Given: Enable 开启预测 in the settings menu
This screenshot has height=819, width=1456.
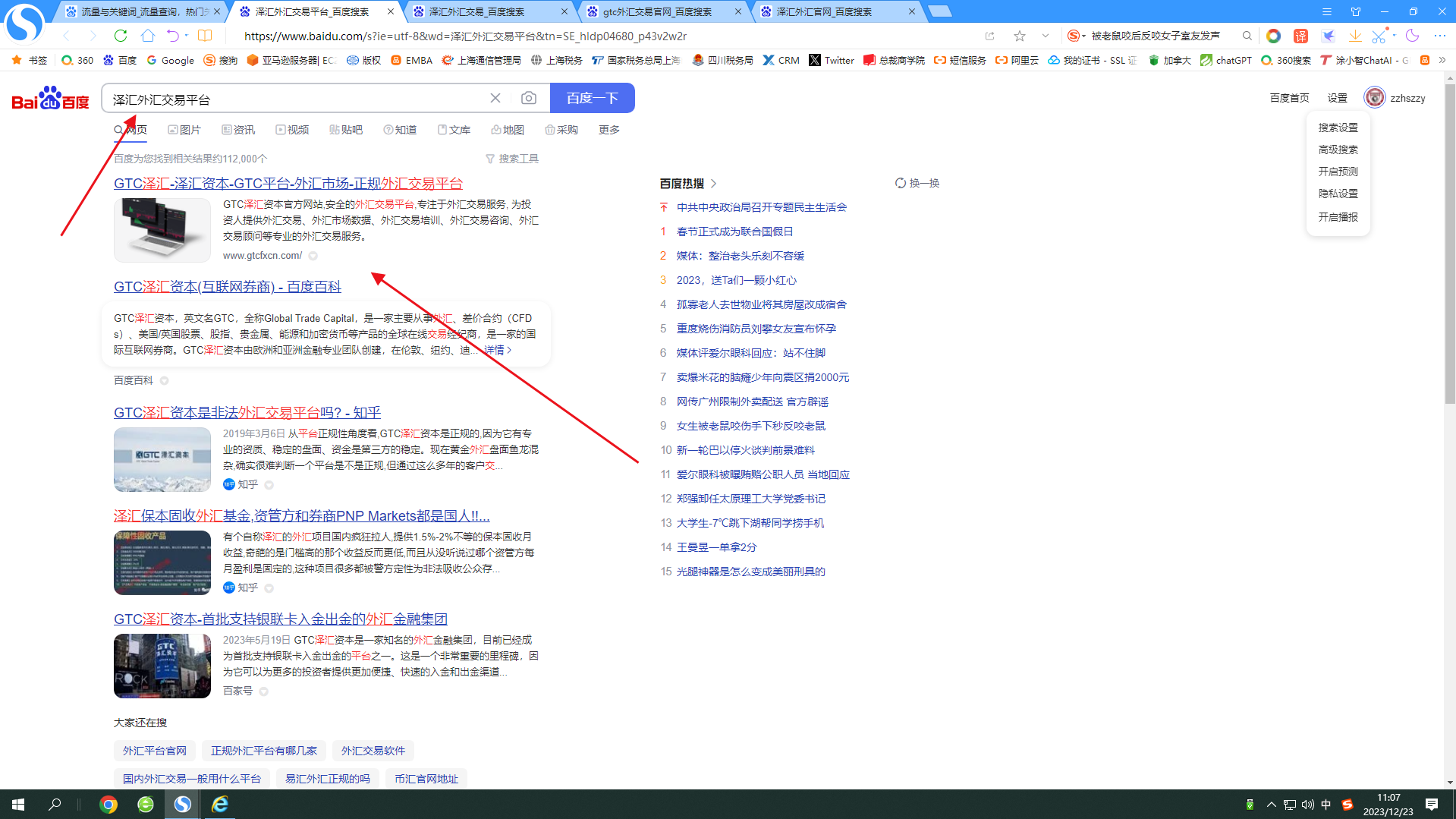Looking at the screenshot, I should [x=1337, y=172].
